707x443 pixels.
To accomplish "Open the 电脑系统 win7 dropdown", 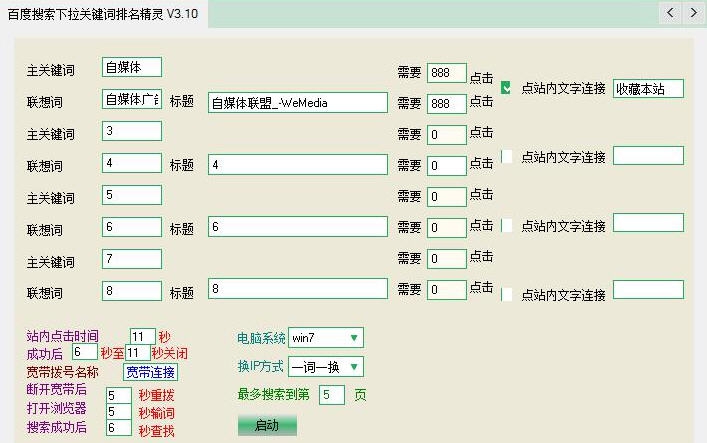I will (x=326, y=337).
